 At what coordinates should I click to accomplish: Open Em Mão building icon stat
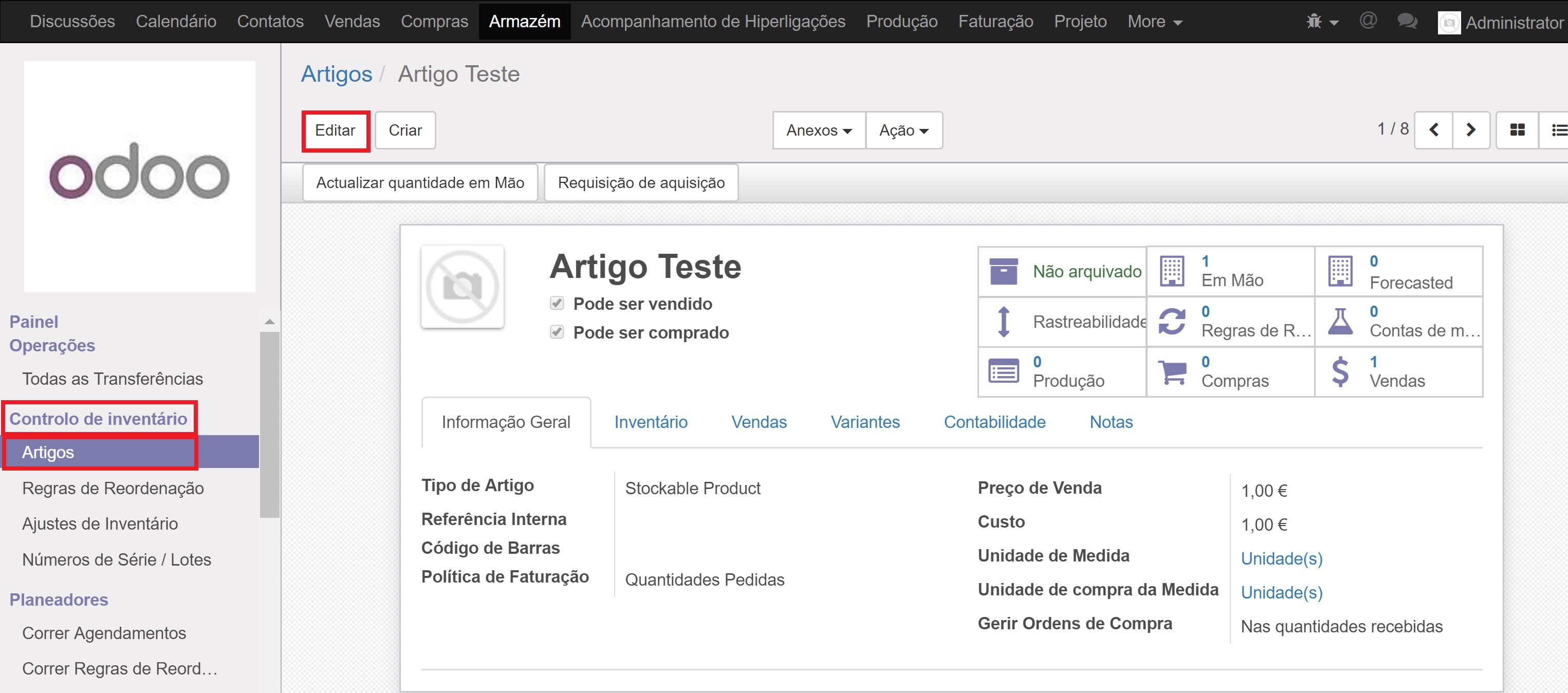pos(1172,271)
